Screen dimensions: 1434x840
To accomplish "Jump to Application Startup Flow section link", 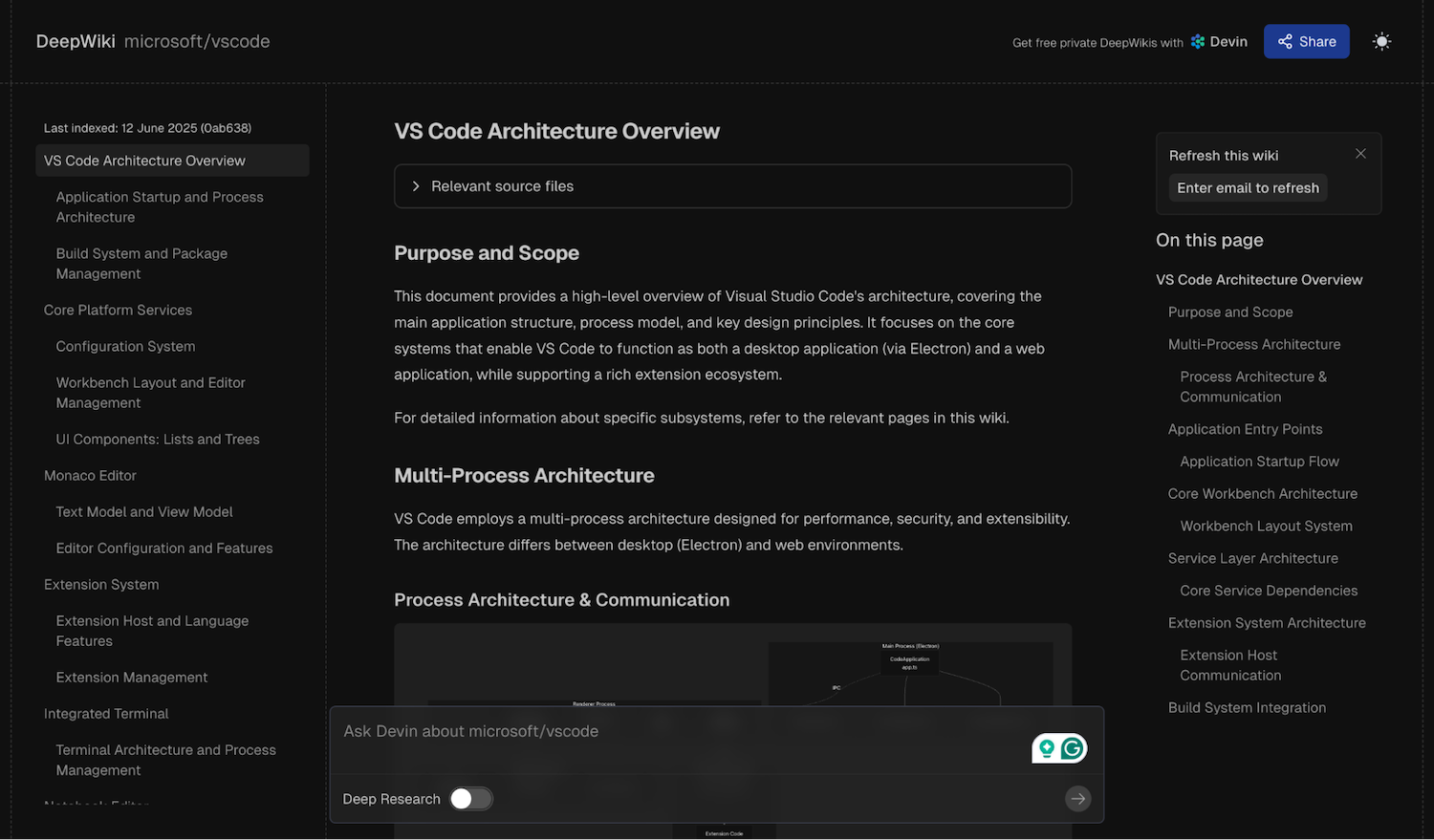I will tap(1260, 462).
